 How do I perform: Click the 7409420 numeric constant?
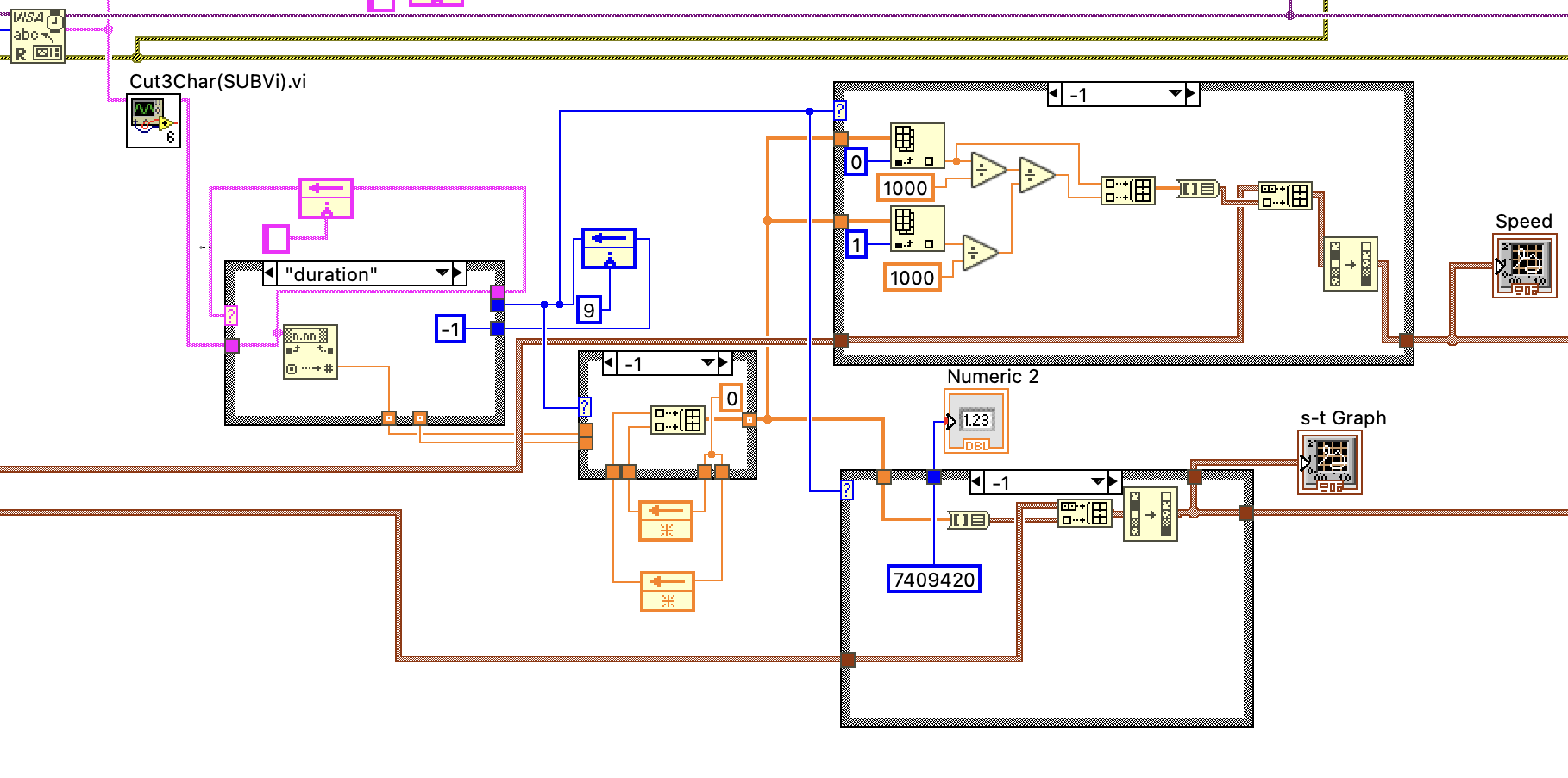click(934, 579)
